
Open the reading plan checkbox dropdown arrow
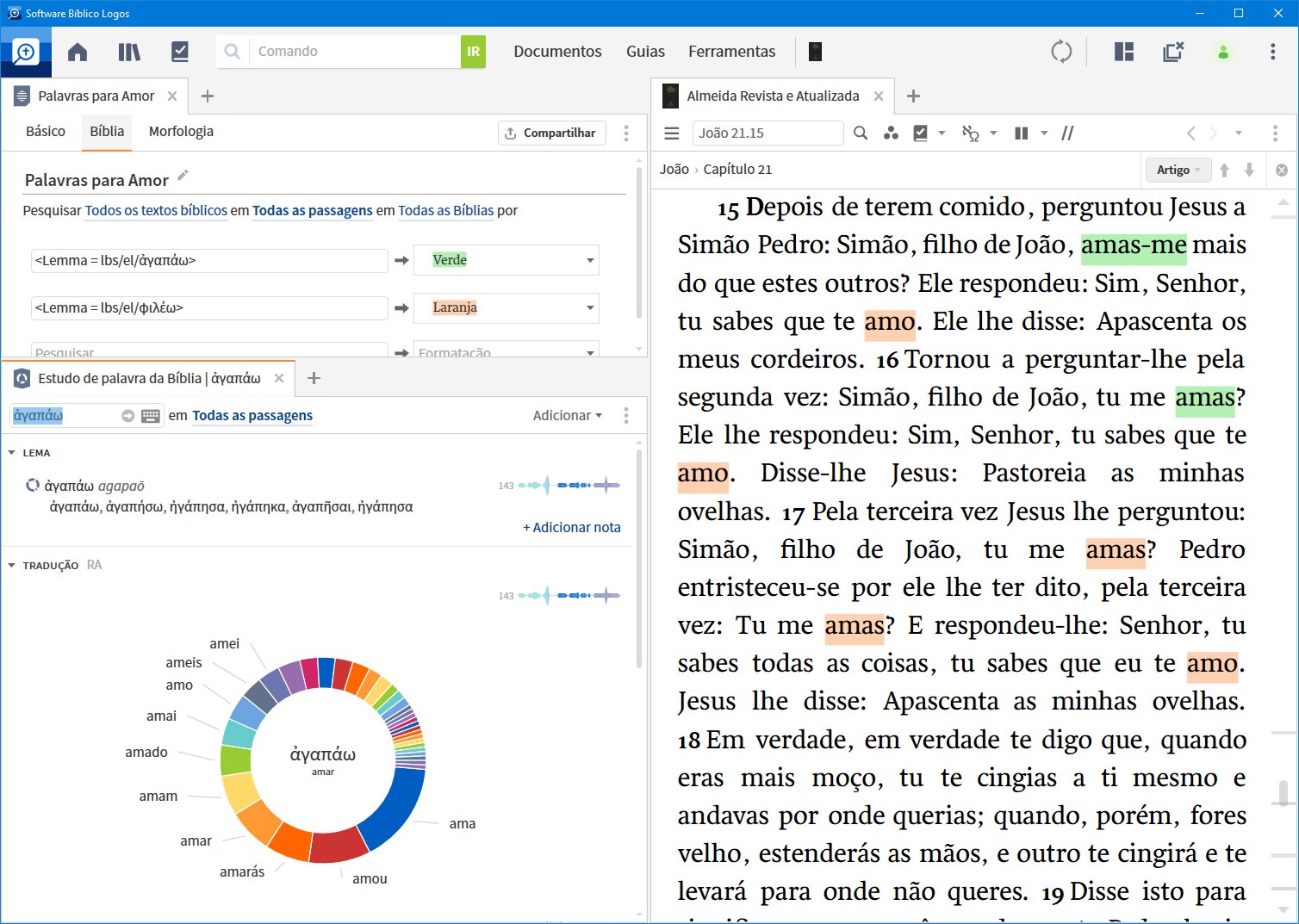tap(942, 133)
